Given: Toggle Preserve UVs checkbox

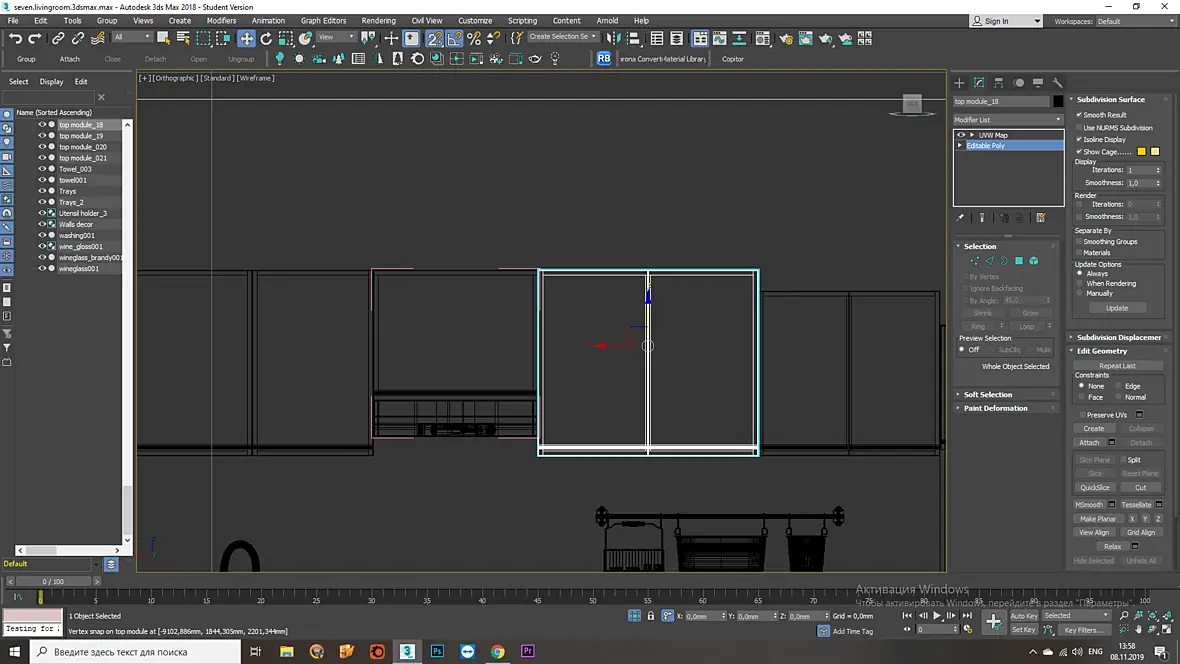Looking at the screenshot, I should (x=1082, y=415).
